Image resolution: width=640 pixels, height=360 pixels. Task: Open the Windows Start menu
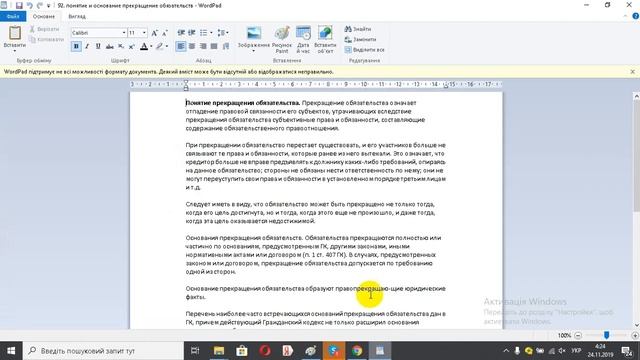click(x=11, y=351)
